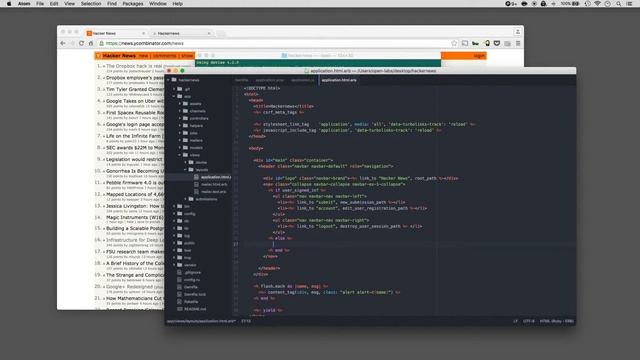Switch to the first Hacker News browser tab
The width and height of the screenshot is (640, 360).
click(x=116, y=33)
